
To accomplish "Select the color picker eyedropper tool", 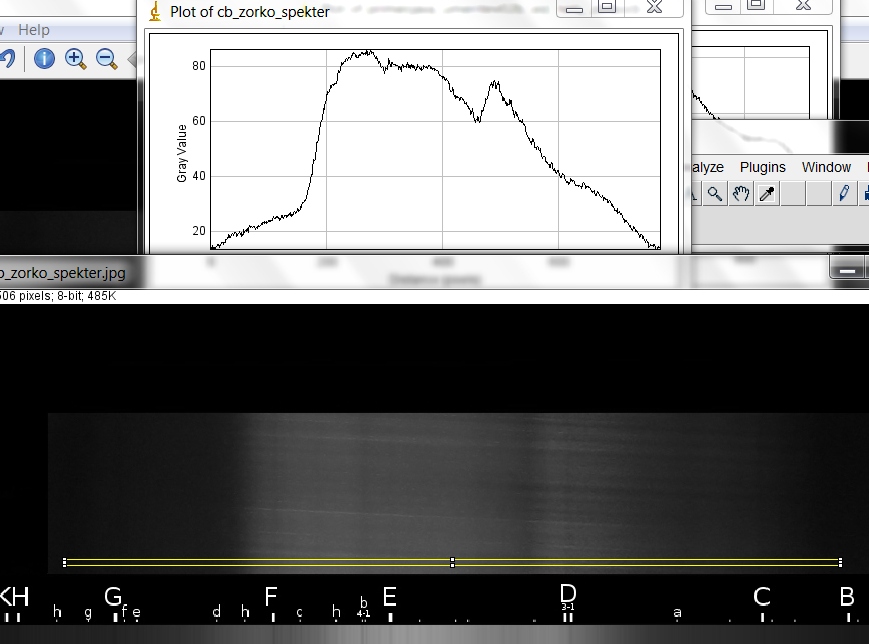I will pyautogui.click(x=767, y=193).
